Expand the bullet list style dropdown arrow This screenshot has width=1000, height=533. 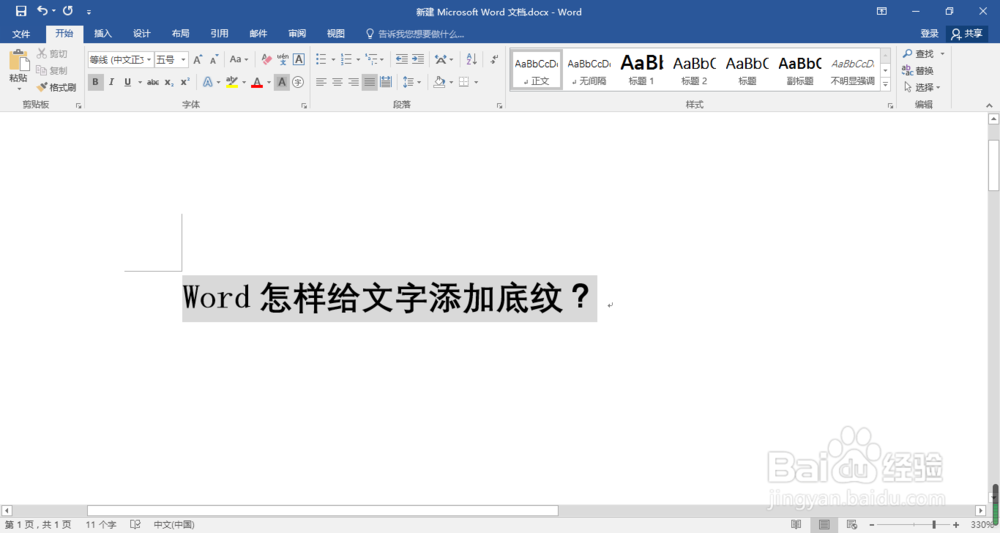point(333,60)
